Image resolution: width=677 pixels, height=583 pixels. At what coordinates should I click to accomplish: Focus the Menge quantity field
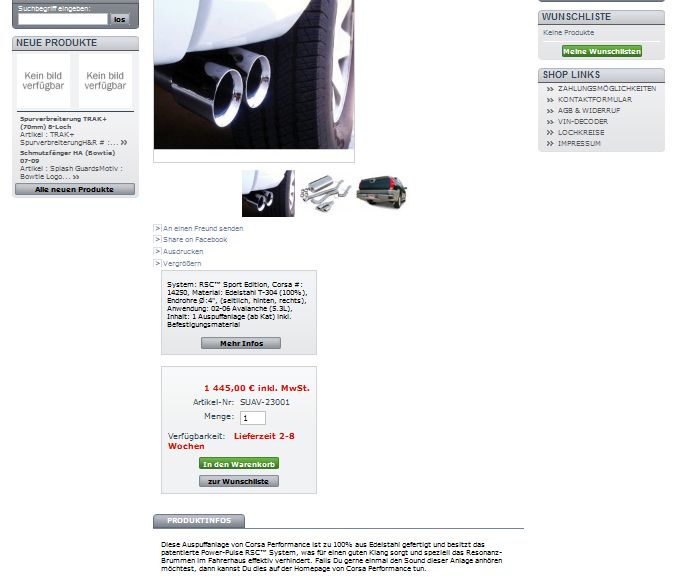(x=253, y=418)
